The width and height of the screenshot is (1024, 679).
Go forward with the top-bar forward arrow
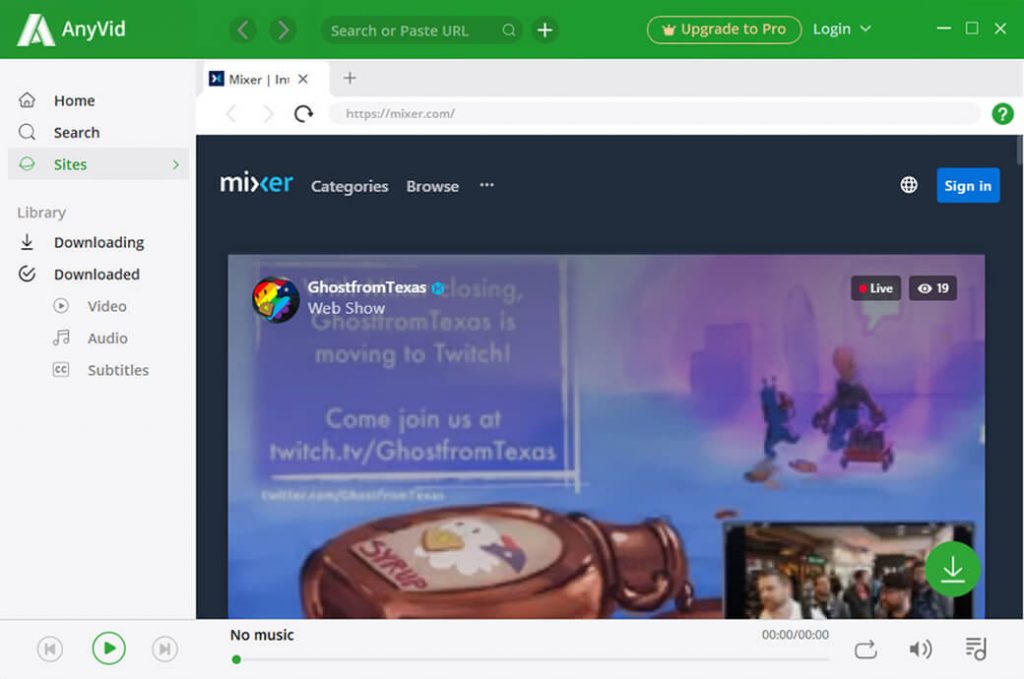[x=283, y=30]
